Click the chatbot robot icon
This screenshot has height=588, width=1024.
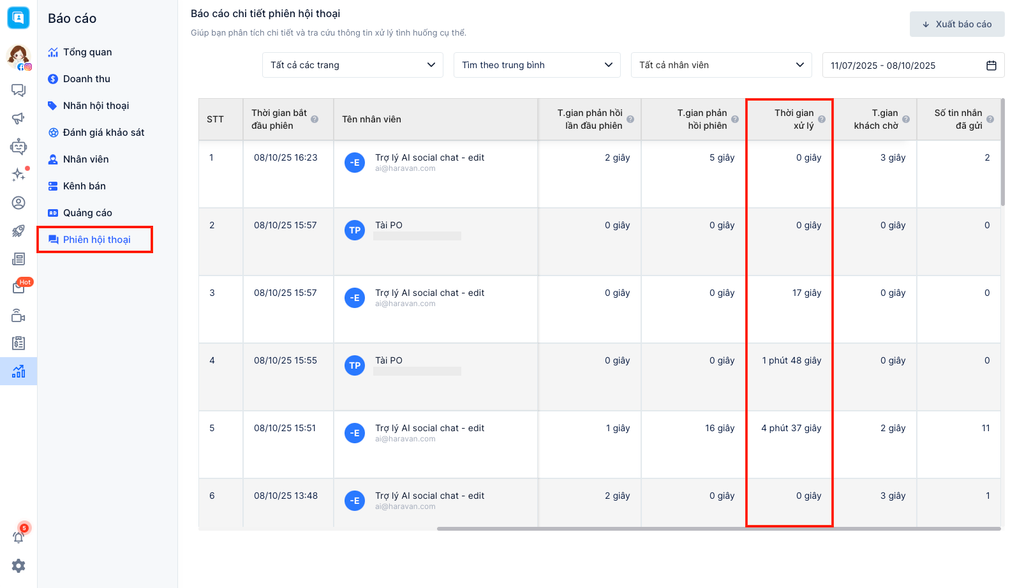pos(18,147)
